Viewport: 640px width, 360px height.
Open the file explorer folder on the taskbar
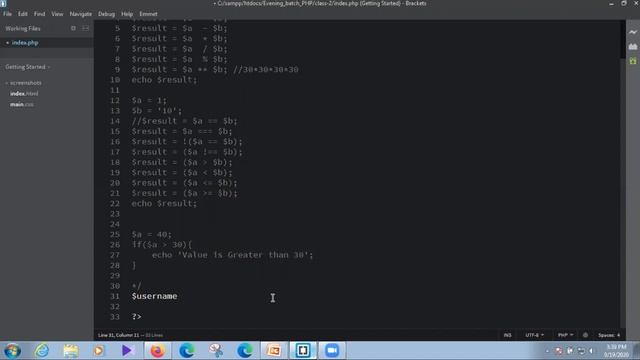click(71, 351)
